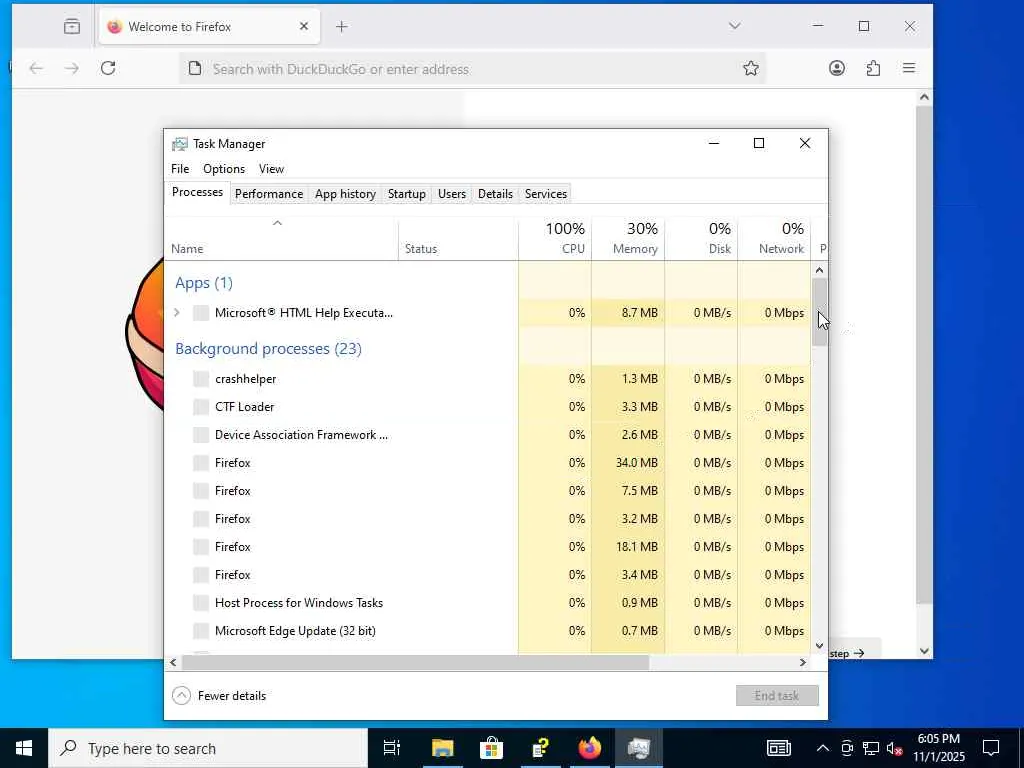
Task: Click the Apps (1) group header
Action: tap(204, 283)
